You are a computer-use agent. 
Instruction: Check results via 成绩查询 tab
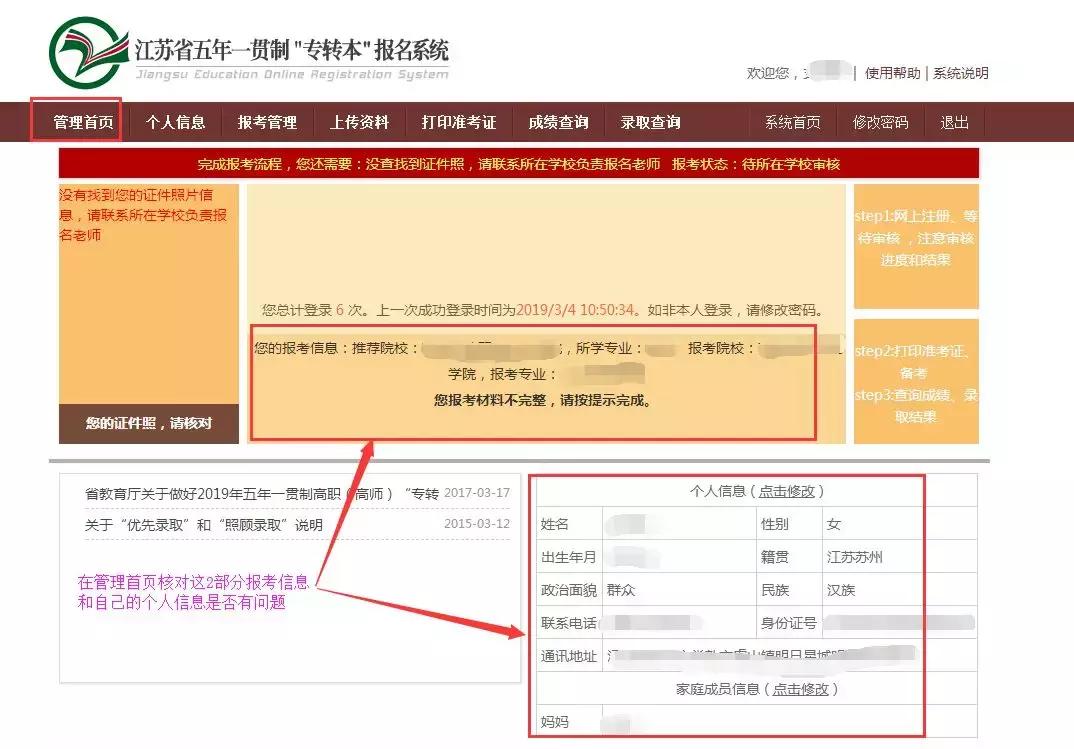coord(560,121)
